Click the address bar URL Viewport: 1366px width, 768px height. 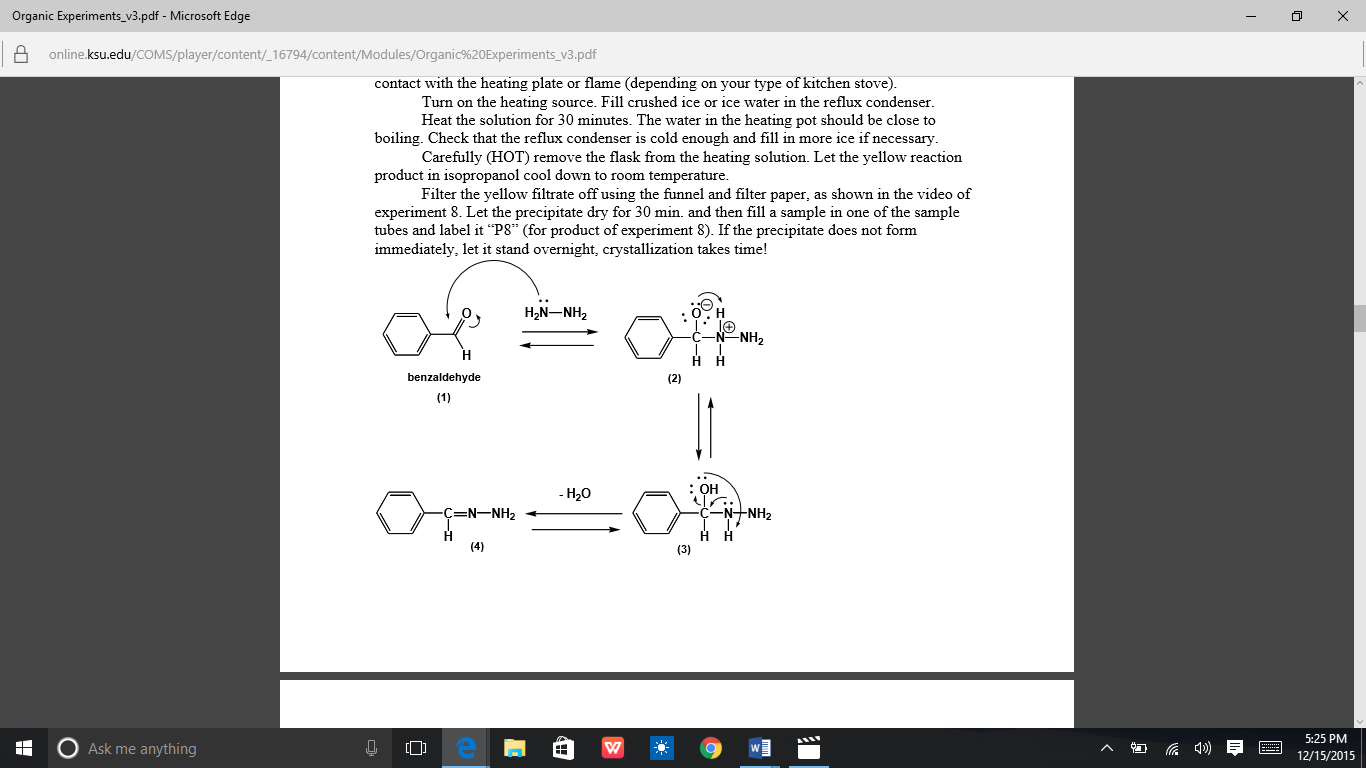click(x=323, y=55)
